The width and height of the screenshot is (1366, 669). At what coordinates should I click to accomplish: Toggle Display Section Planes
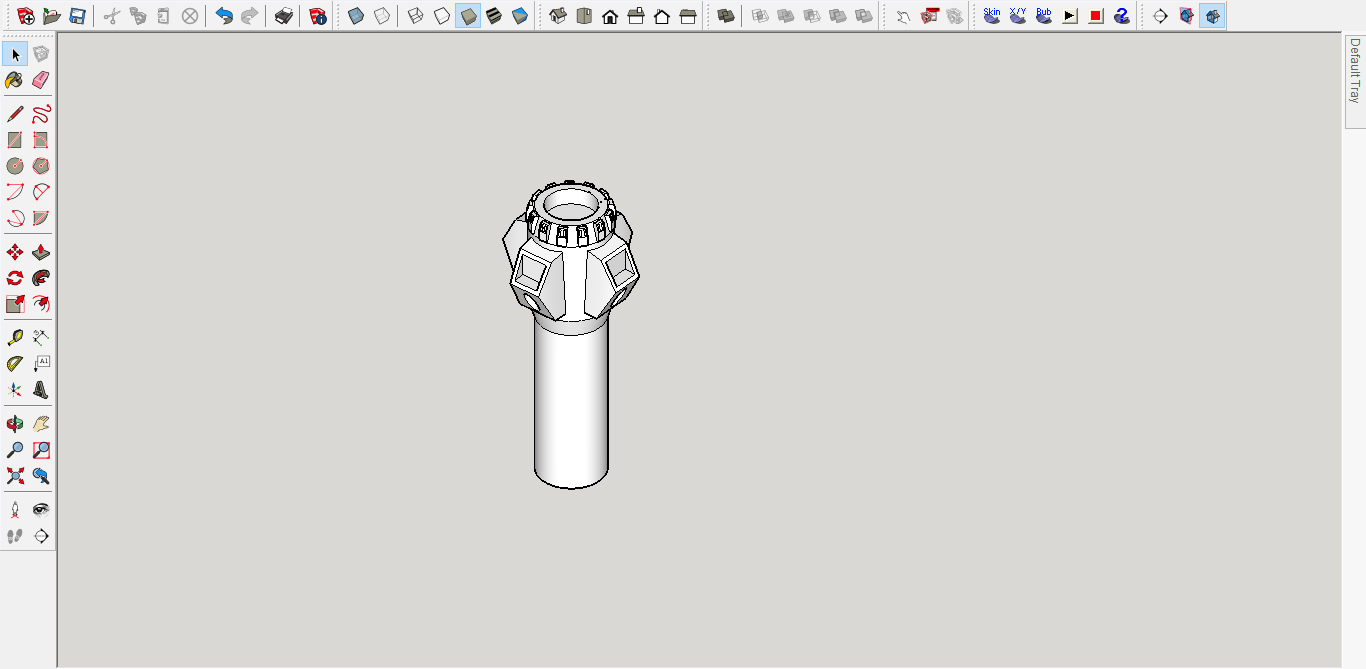coord(1186,16)
